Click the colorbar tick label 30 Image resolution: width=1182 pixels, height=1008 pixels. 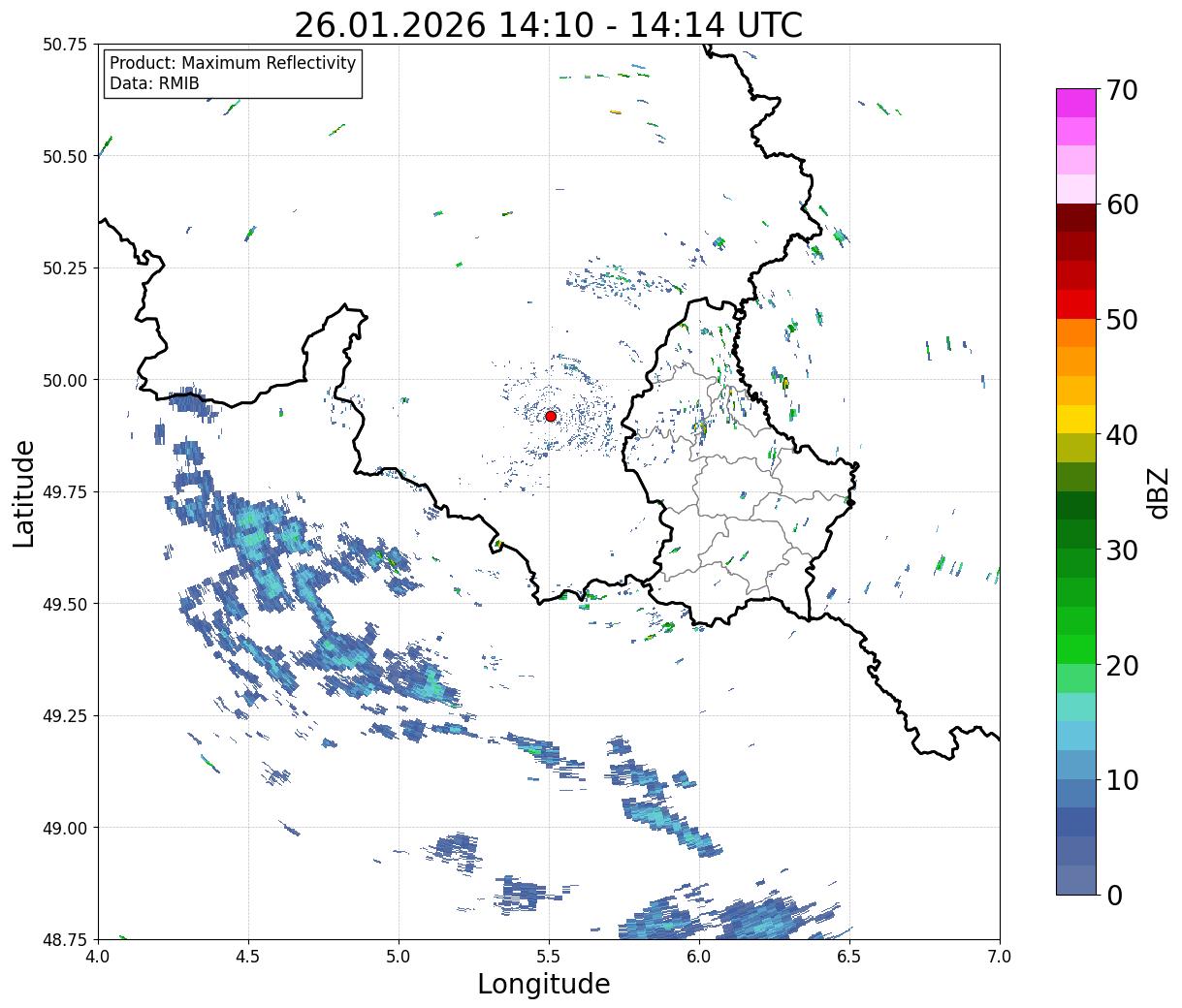point(1123,550)
